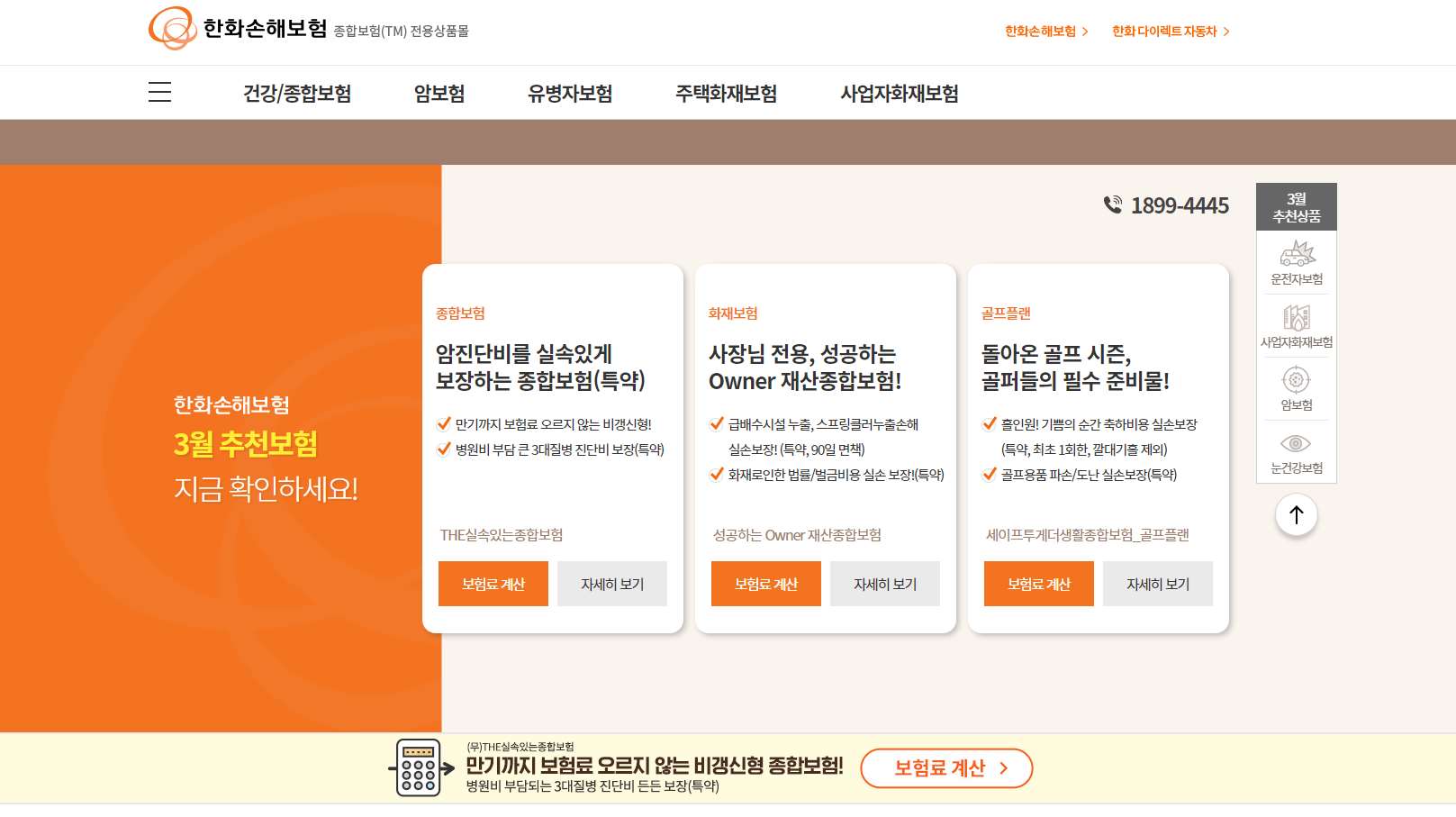The height and width of the screenshot is (817, 1456).
Task: Click 자세히 보기 on the 종합보험 card
Action: 612,584
